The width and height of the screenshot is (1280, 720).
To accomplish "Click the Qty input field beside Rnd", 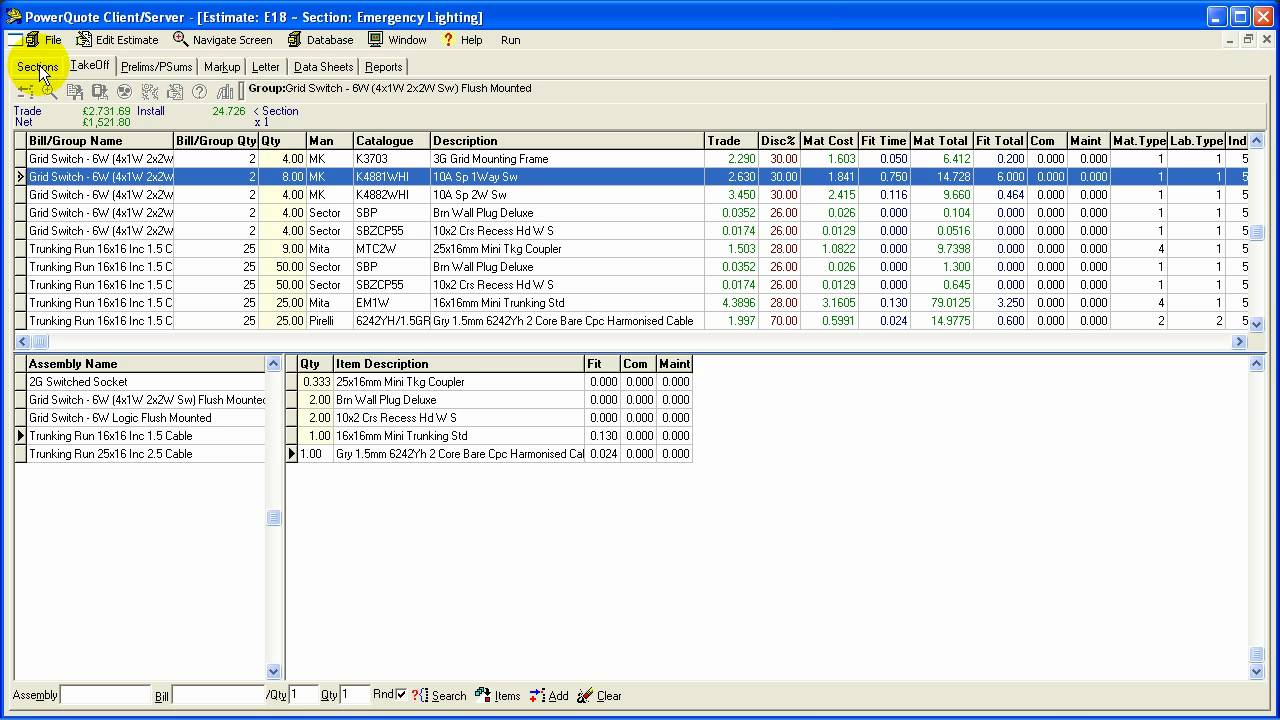I will tap(355, 695).
